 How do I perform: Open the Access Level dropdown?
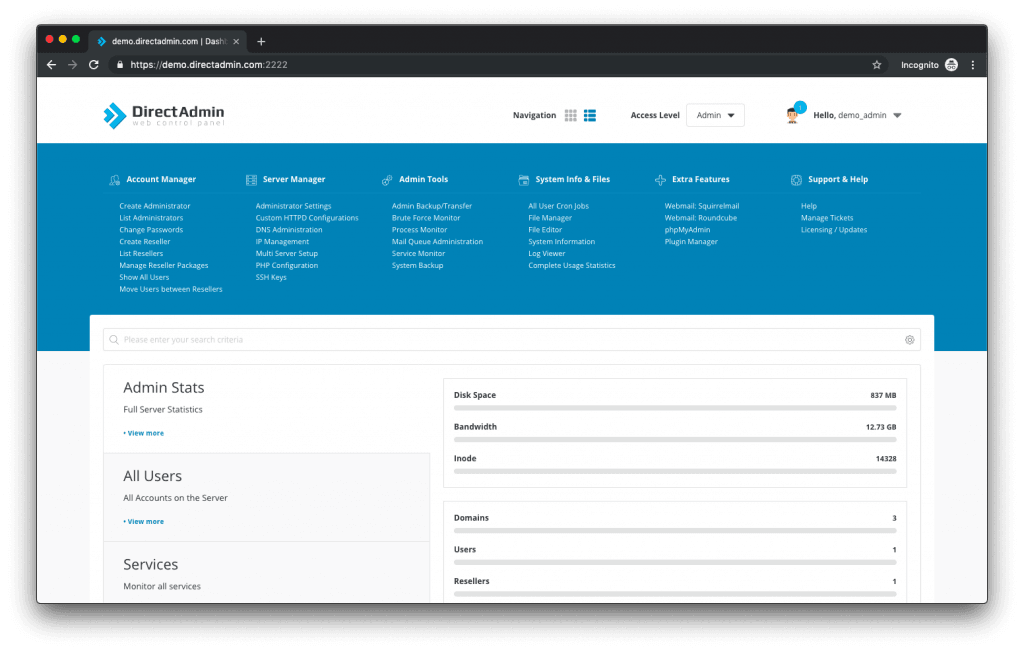pos(714,114)
